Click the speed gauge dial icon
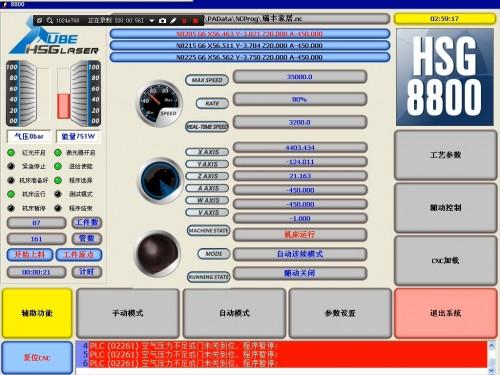The width and height of the screenshot is (500, 375). (159, 104)
